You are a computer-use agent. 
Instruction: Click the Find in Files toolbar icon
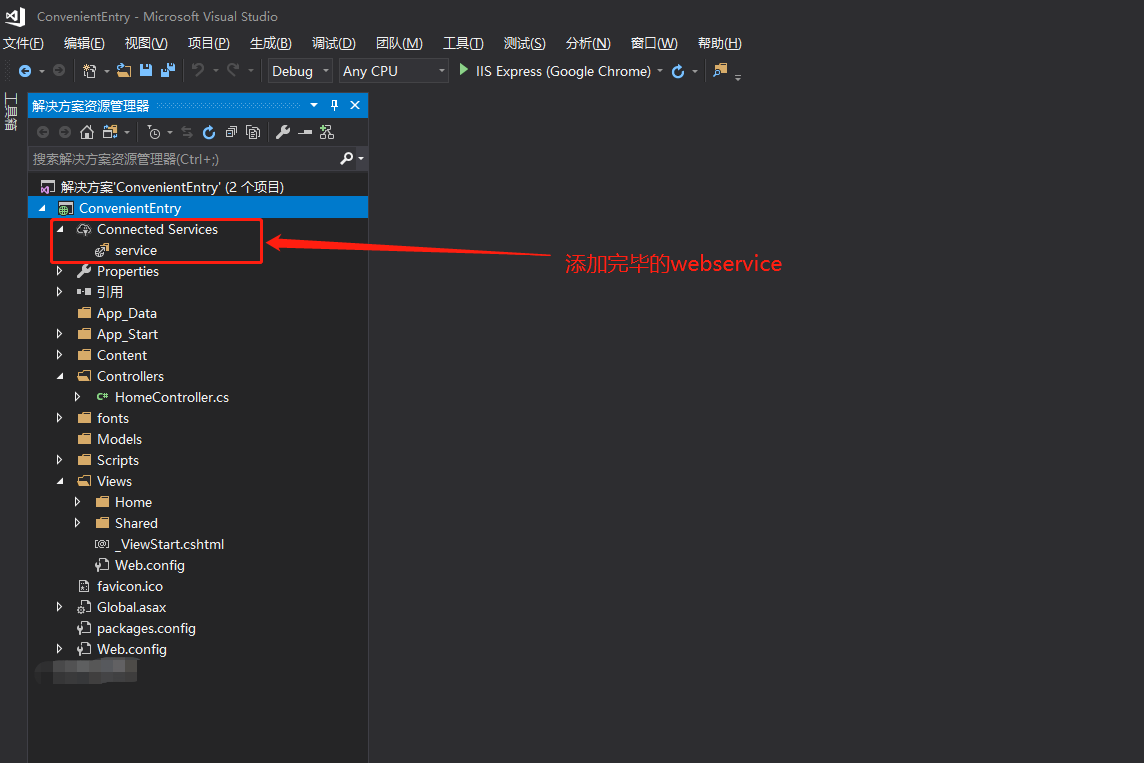[x=720, y=71]
